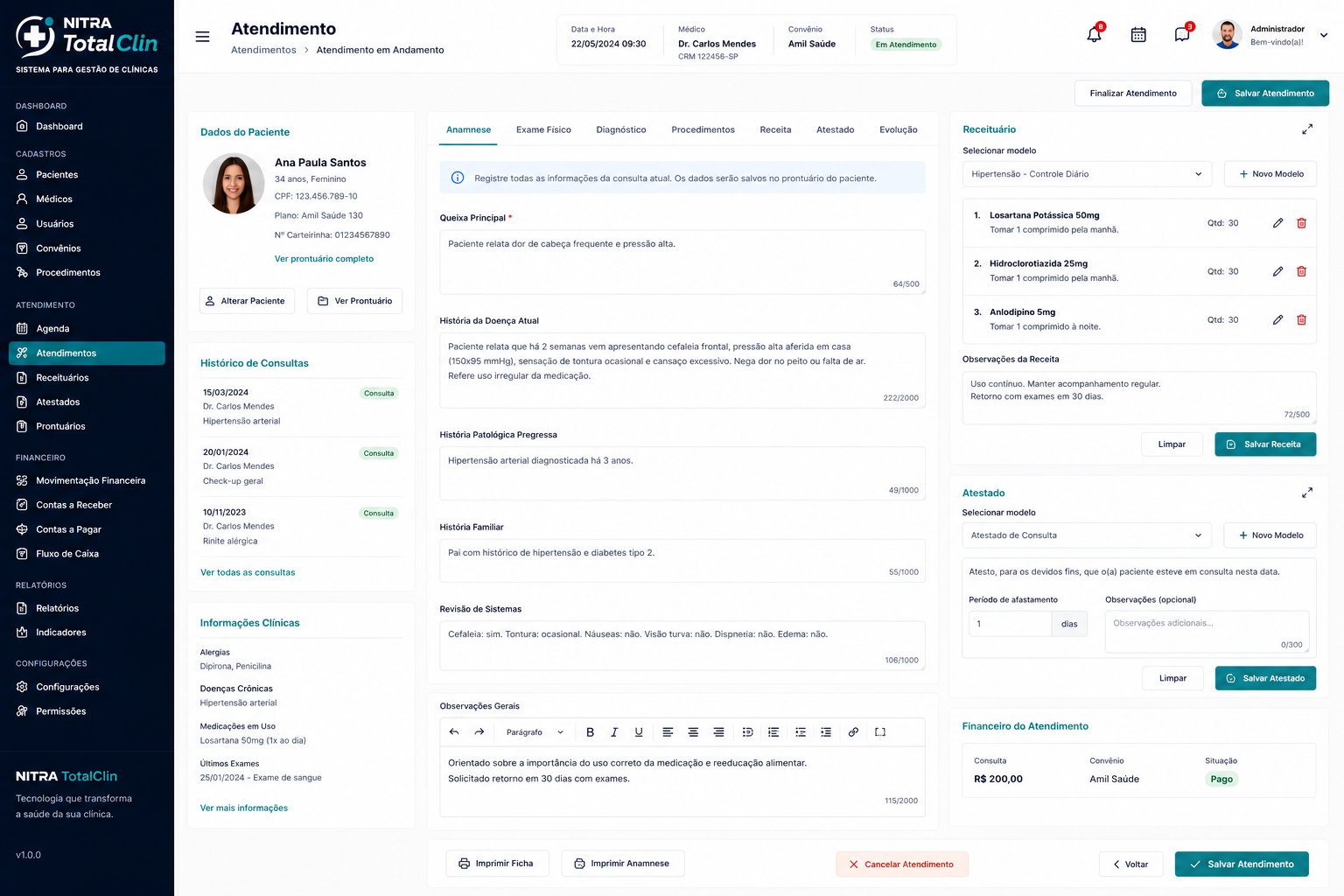Open the Hipertensão - Controle Diário model dropdown

click(1088, 174)
